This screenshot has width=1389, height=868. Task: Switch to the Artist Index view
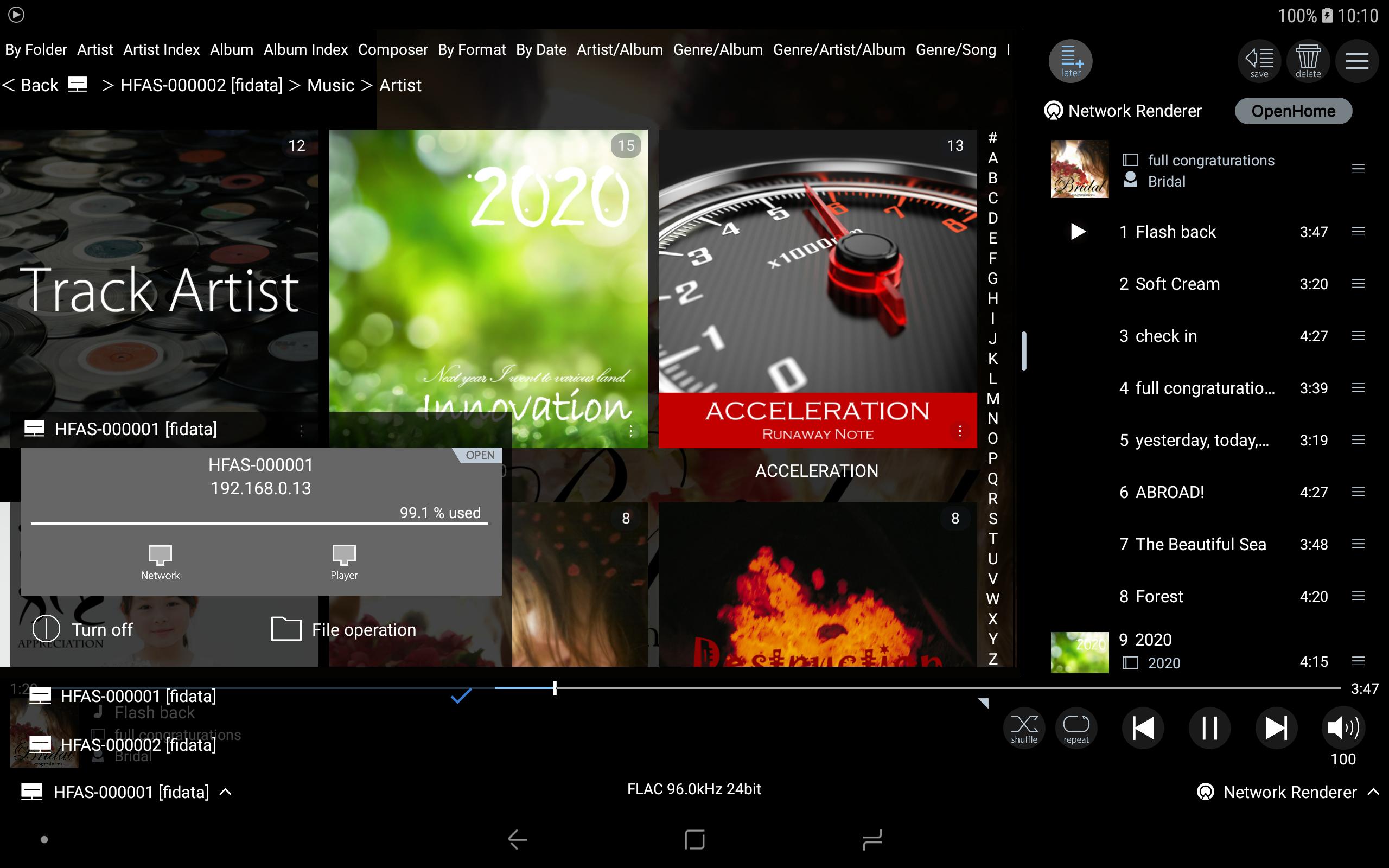161,50
